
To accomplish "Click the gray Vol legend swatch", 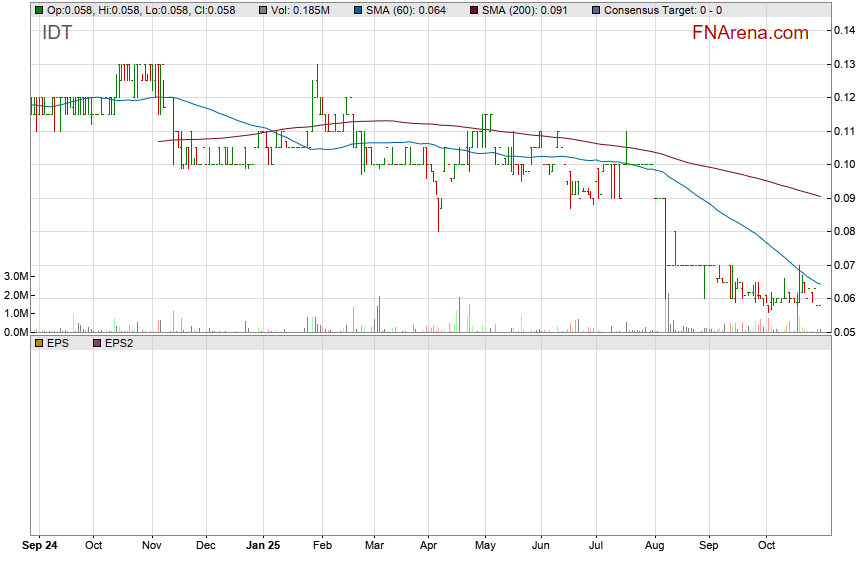I will click(x=263, y=10).
